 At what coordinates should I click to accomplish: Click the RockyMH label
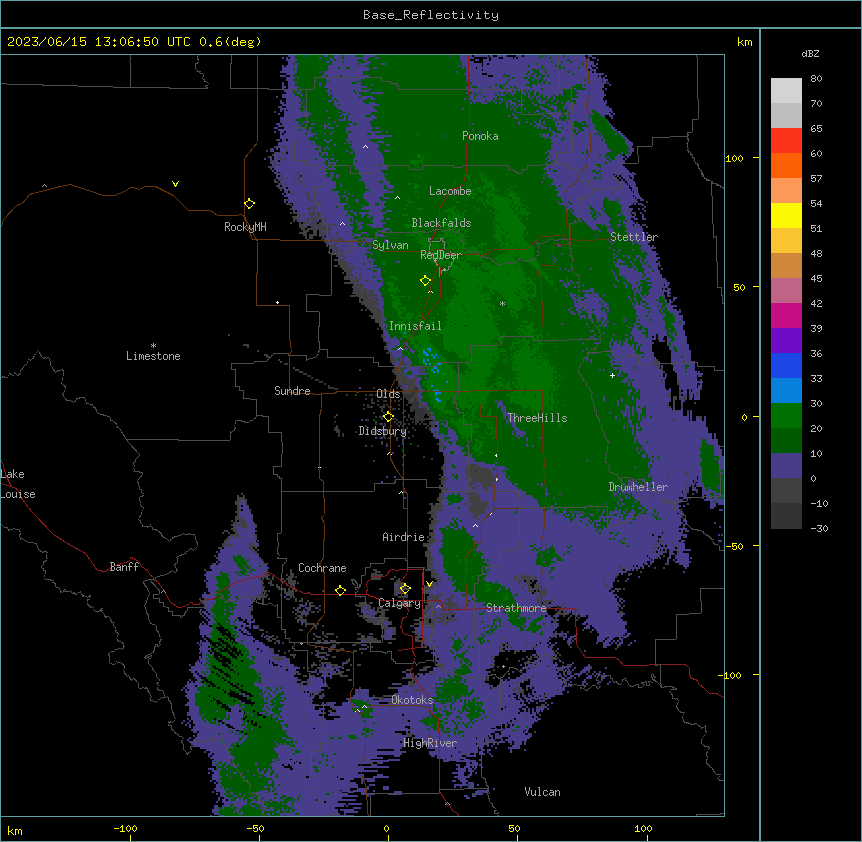(245, 227)
